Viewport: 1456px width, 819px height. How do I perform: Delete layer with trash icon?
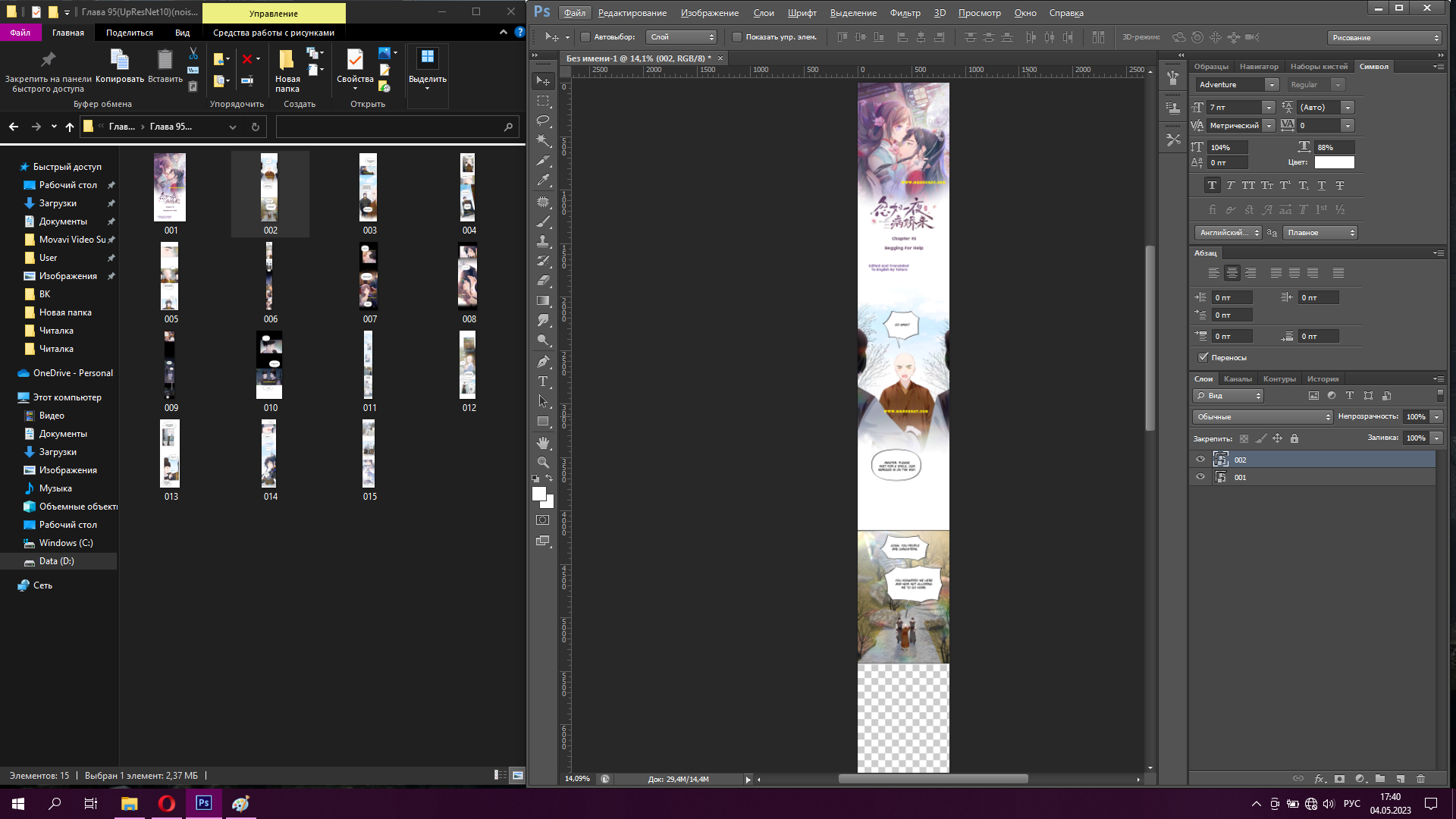(1420, 779)
